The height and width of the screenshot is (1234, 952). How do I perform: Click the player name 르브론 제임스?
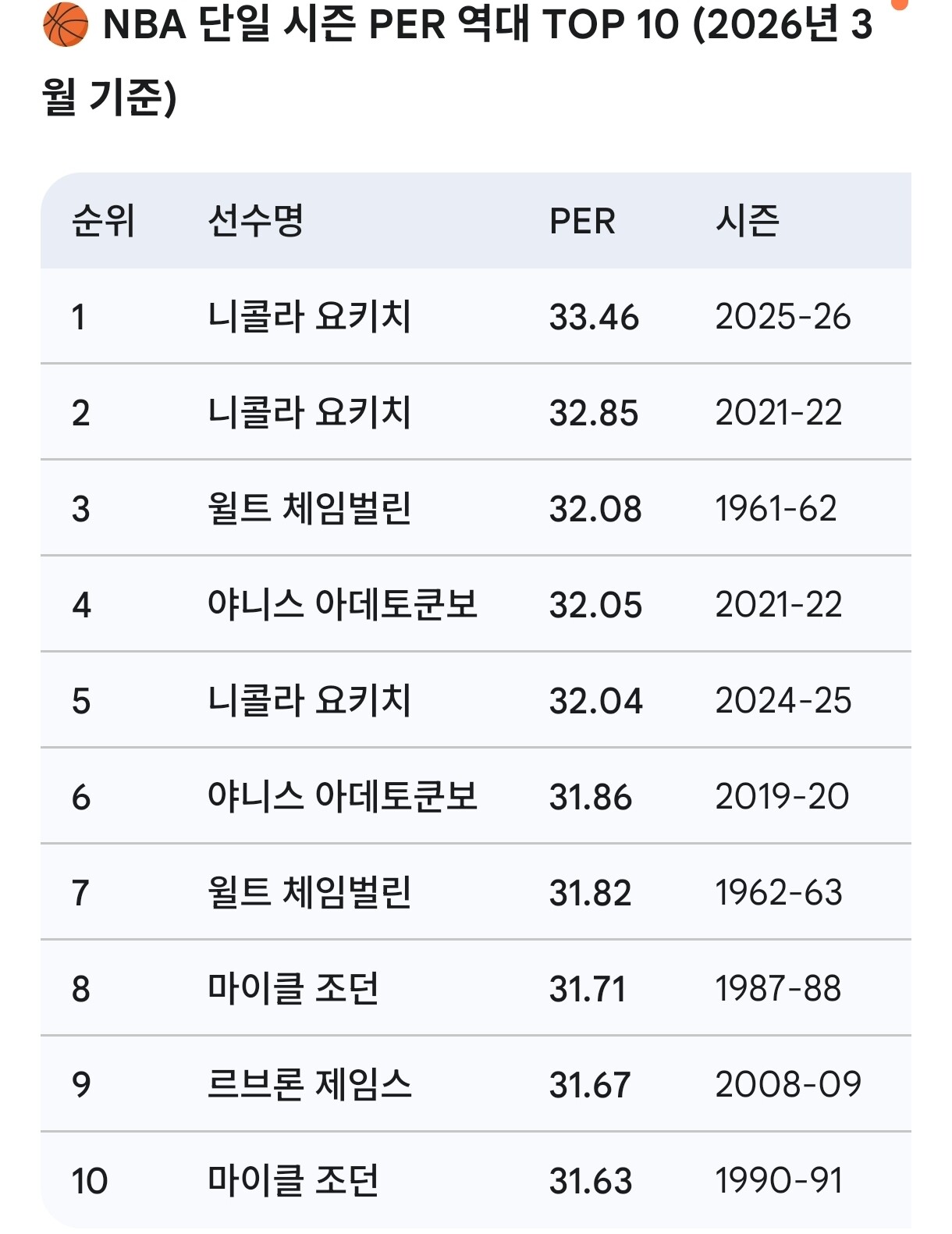coord(309,1085)
